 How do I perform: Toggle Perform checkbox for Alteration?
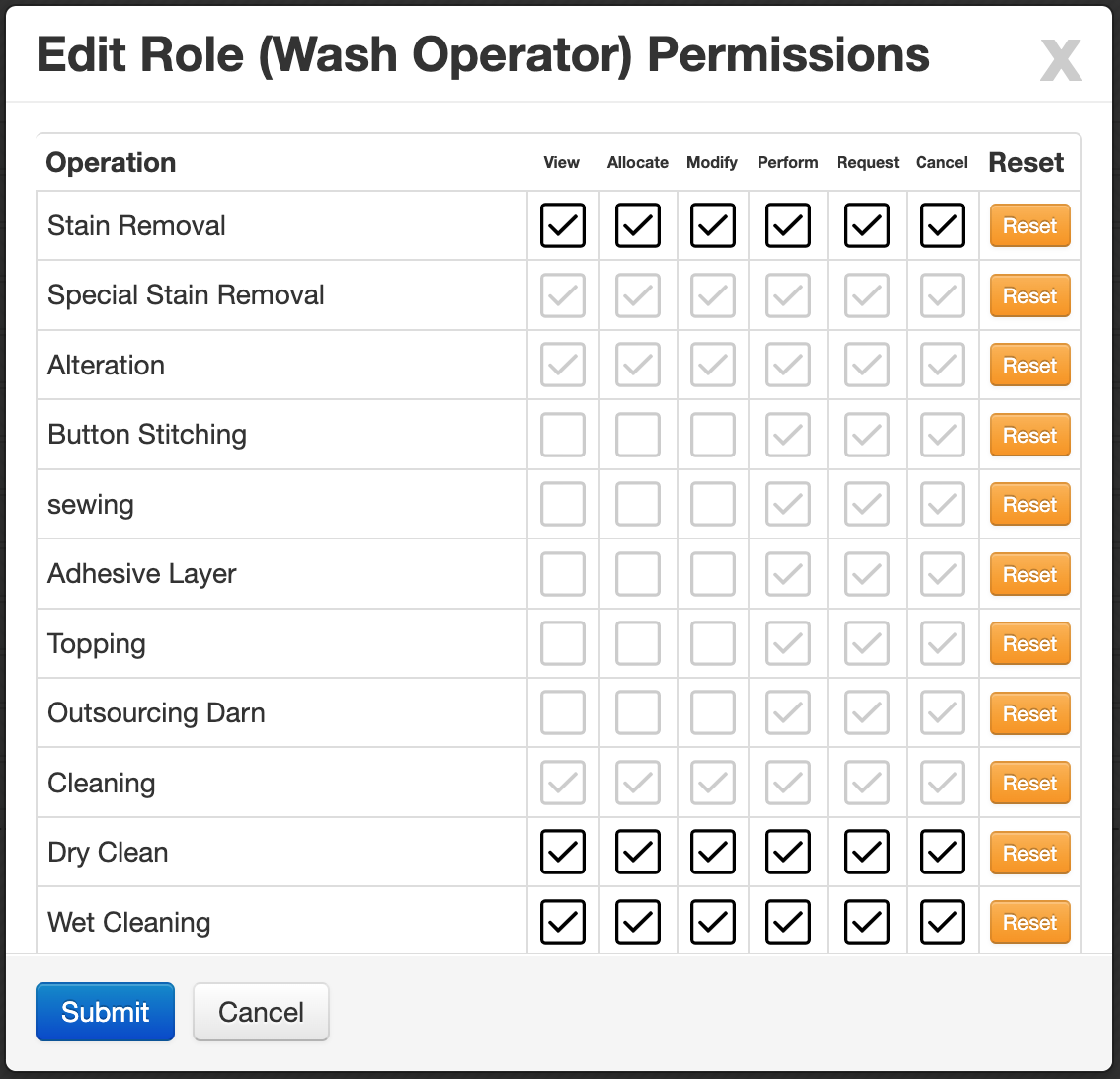pyautogui.click(x=788, y=366)
